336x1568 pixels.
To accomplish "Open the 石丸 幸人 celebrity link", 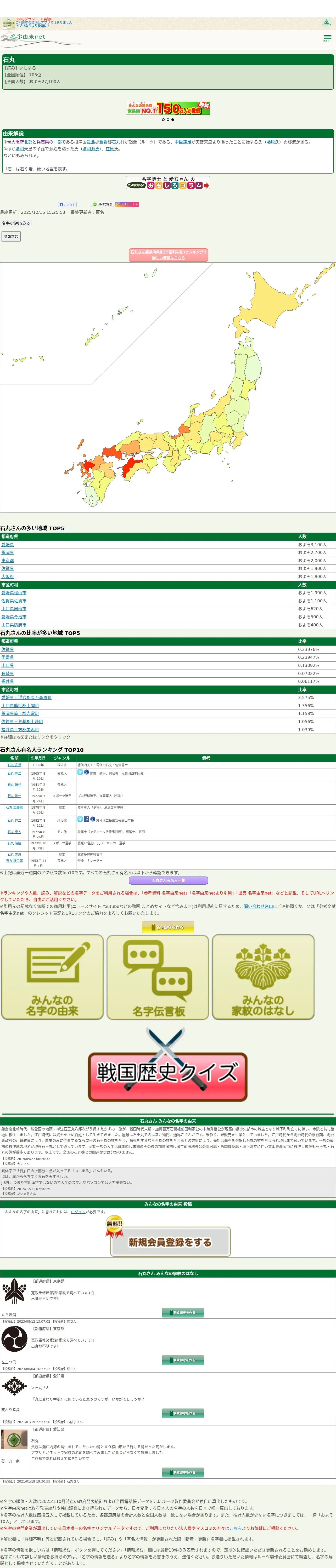I will coord(14,832).
